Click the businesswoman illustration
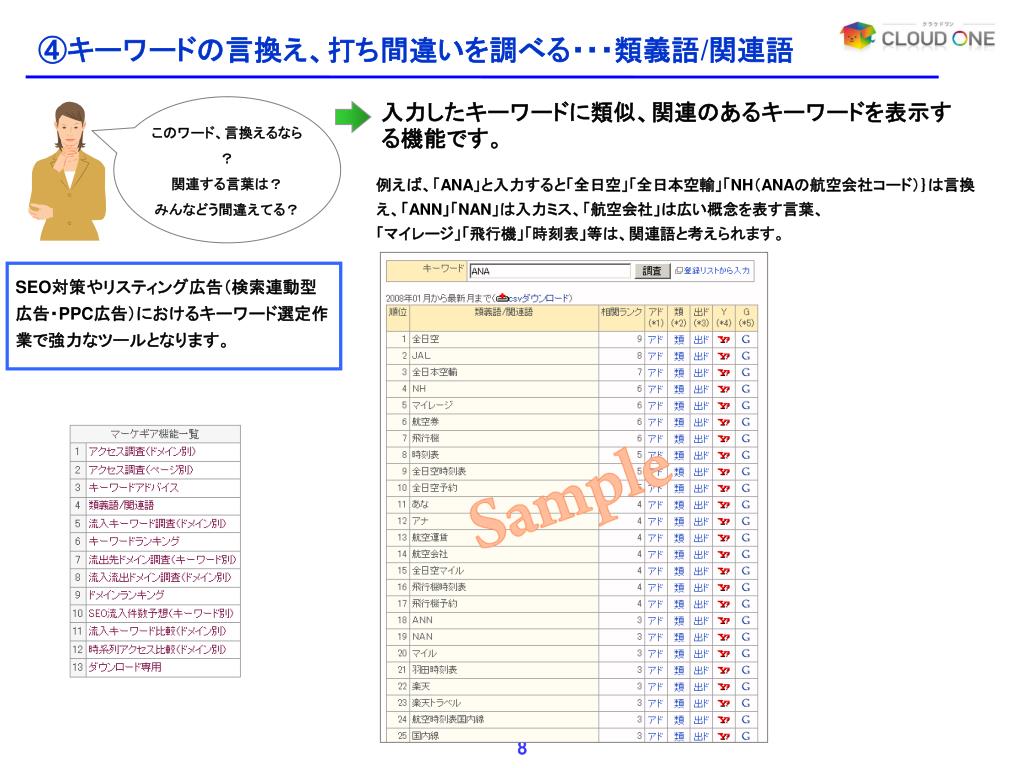This screenshot has width=1024, height=768. pos(69,171)
